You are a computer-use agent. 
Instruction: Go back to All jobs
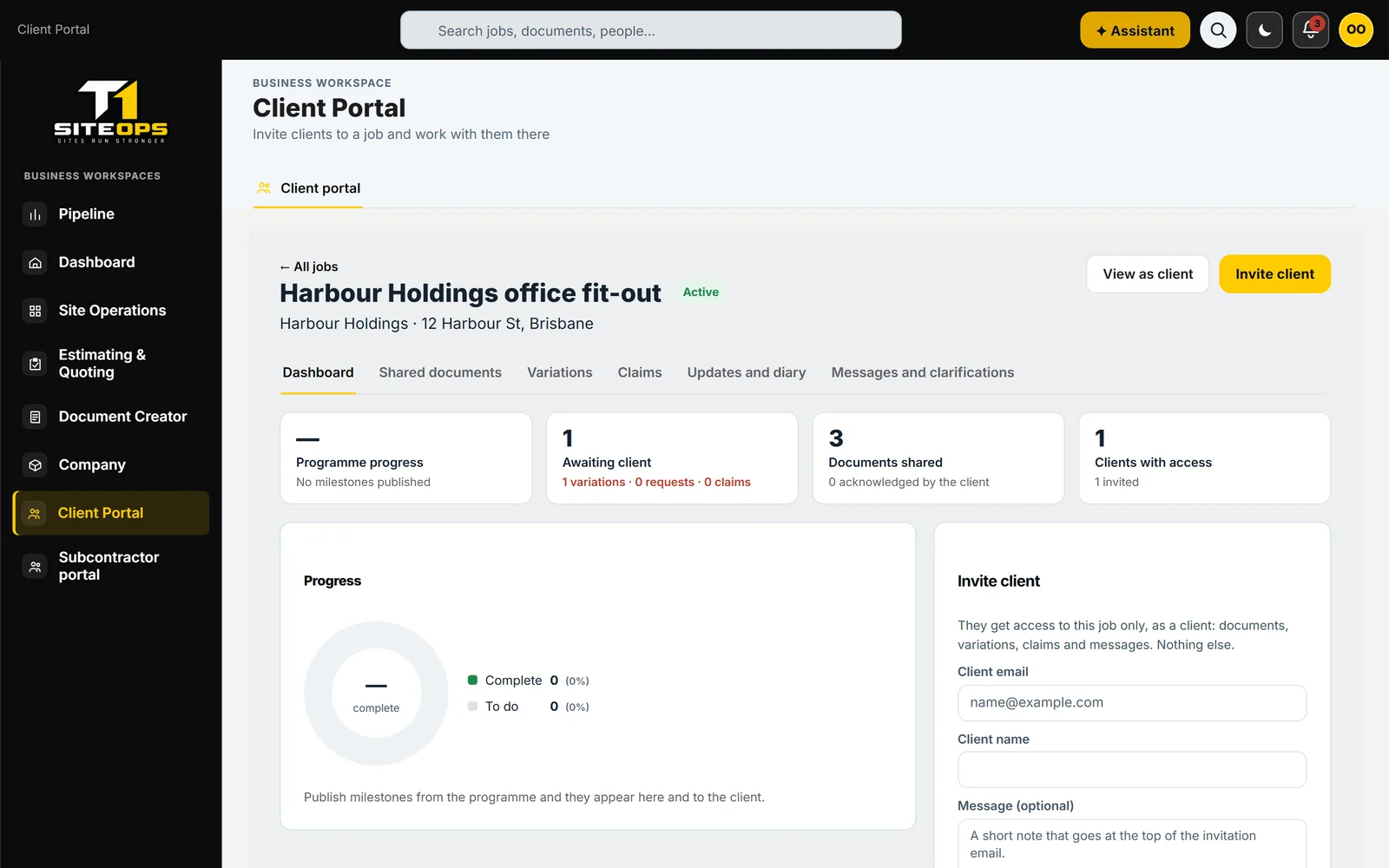point(309,266)
